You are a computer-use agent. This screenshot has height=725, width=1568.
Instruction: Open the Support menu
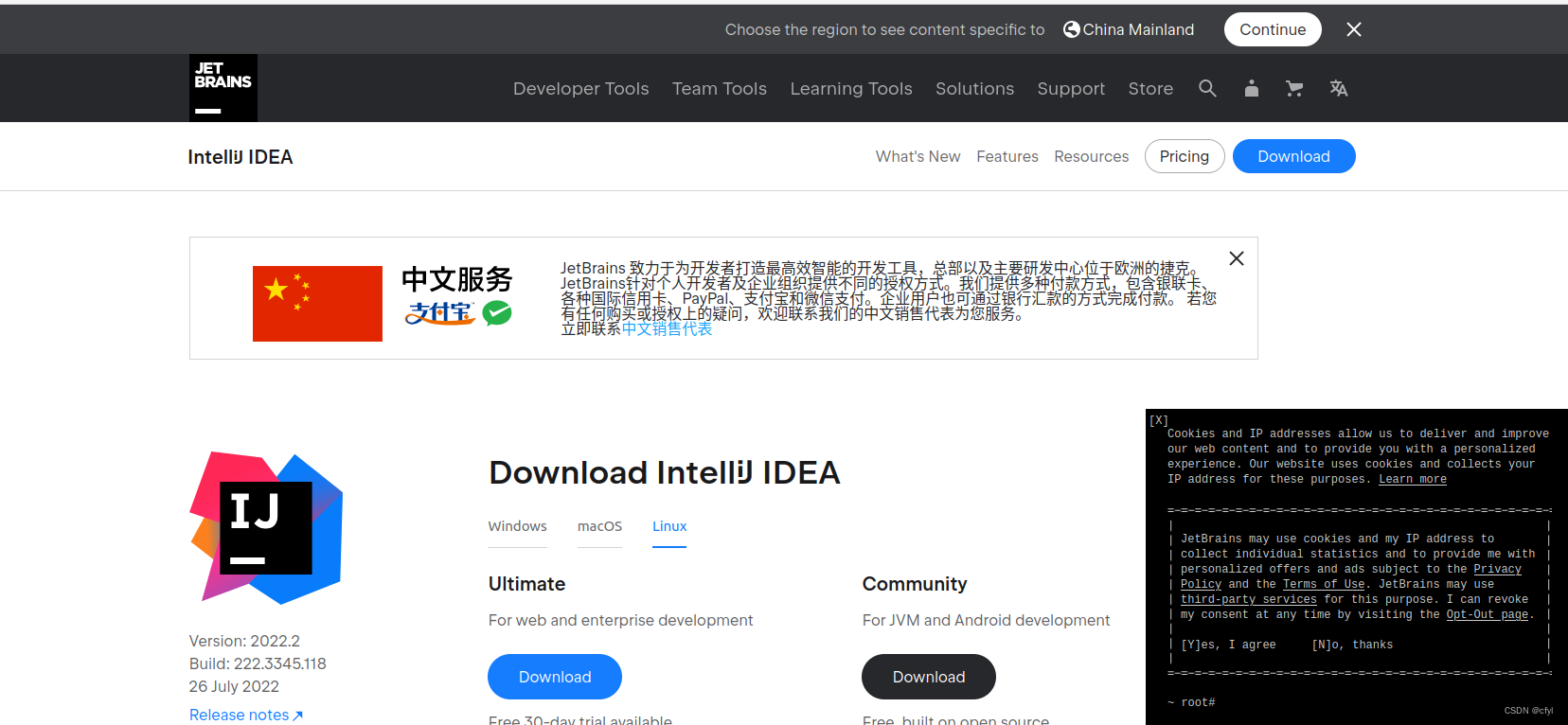pos(1071,88)
